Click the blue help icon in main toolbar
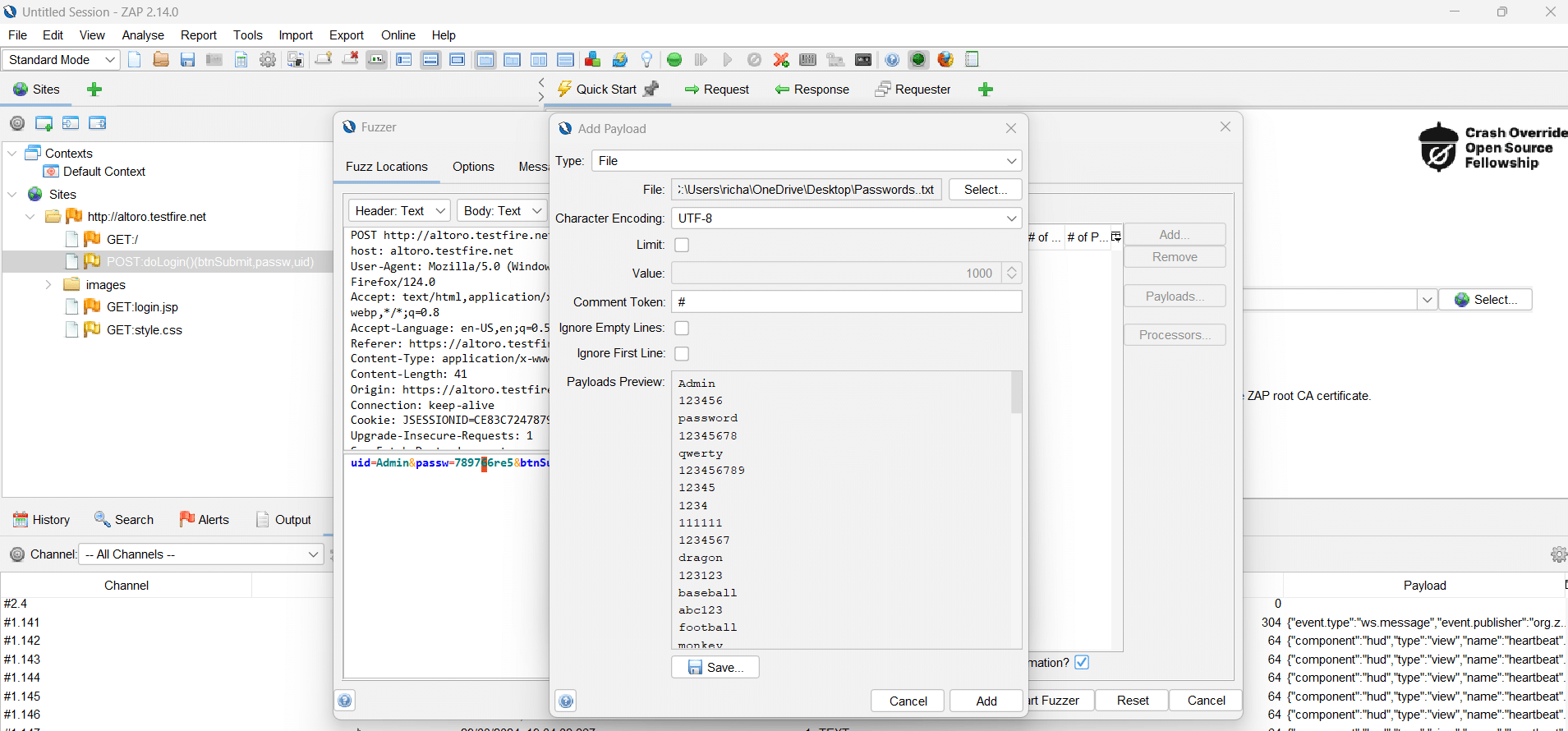This screenshot has width=1568, height=731. [x=892, y=59]
